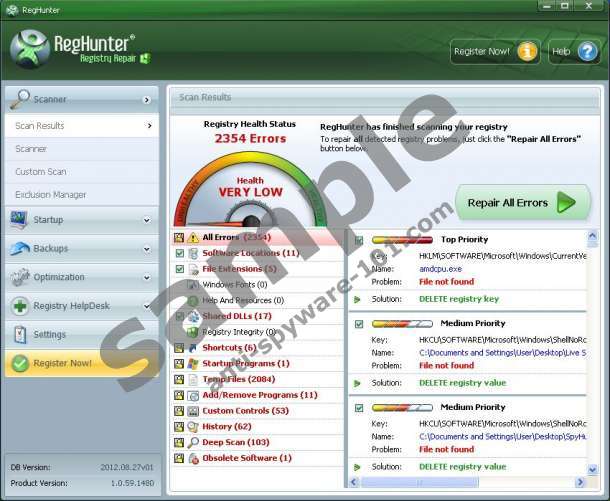Click the Startup computer icon in sidebar
The width and height of the screenshot is (610, 501).
point(19,219)
